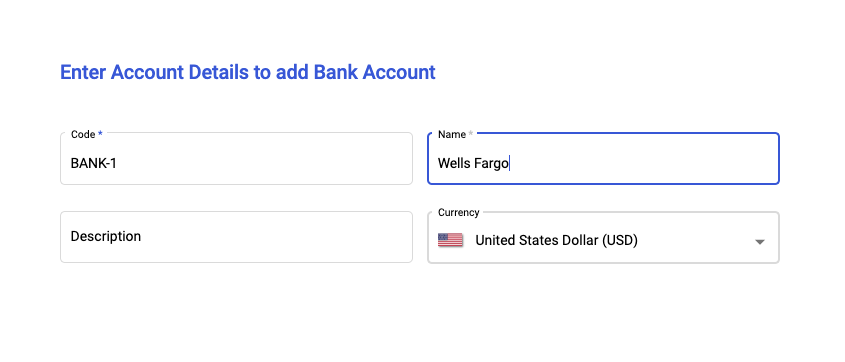
Task: Click the gray asterisk beside Name label
Action: (470, 134)
